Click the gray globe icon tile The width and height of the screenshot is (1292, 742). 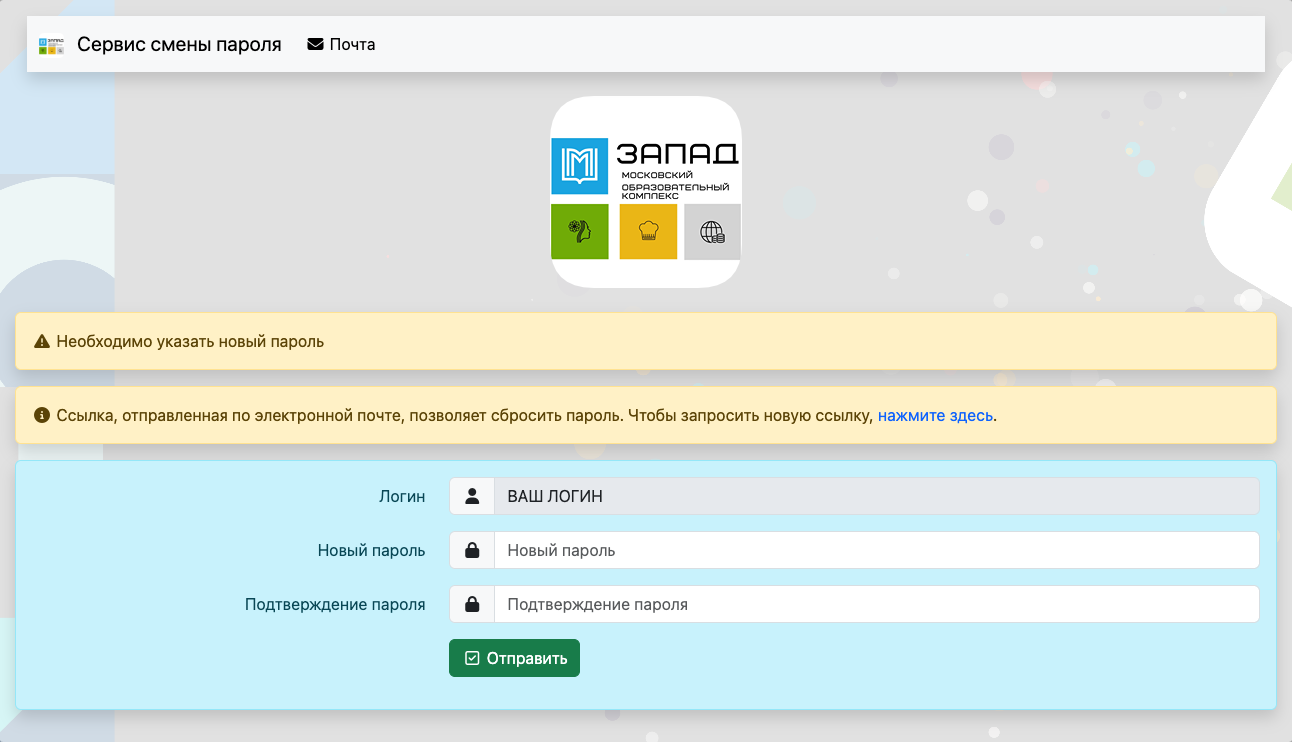tap(712, 231)
